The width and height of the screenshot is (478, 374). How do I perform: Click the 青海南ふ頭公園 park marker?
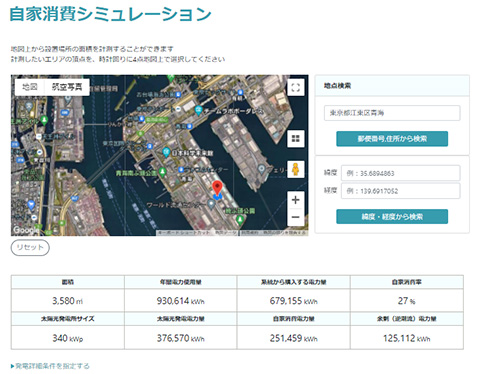tap(162, 172)
